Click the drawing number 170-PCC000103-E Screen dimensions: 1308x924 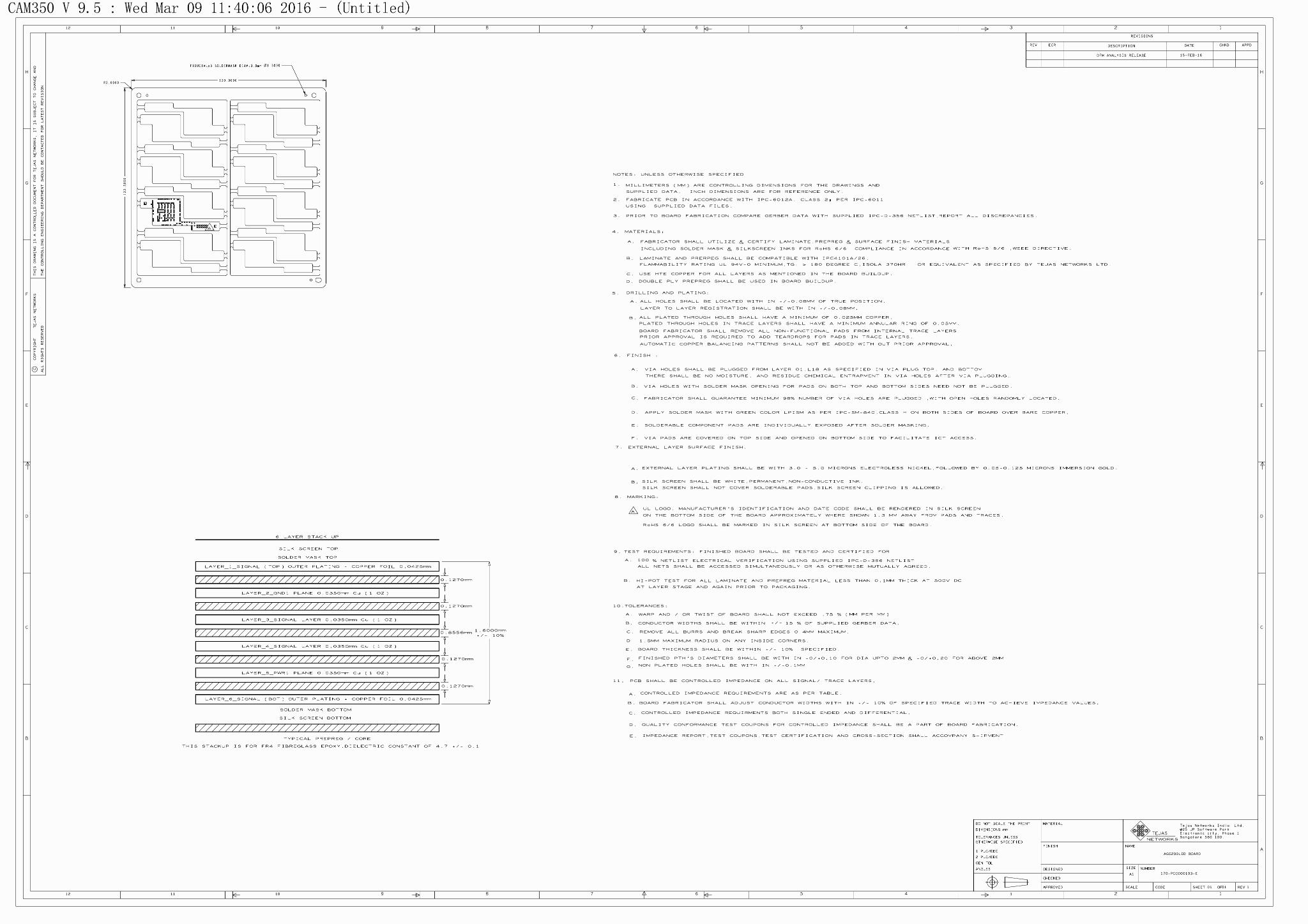pyautogui.click(x=1179, y=874)
